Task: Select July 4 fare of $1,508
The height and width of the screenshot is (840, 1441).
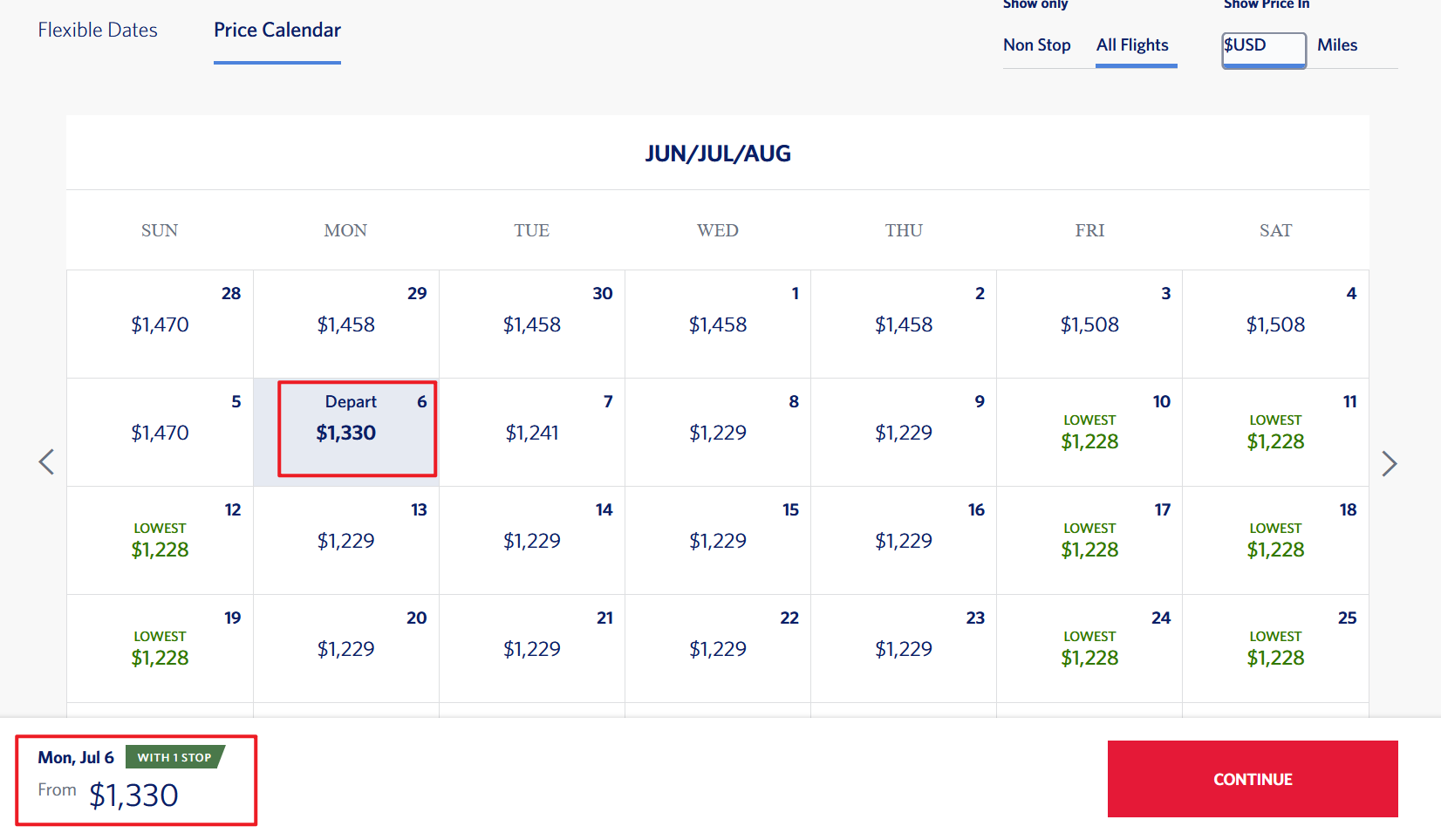Action: tap(1275, 324)
